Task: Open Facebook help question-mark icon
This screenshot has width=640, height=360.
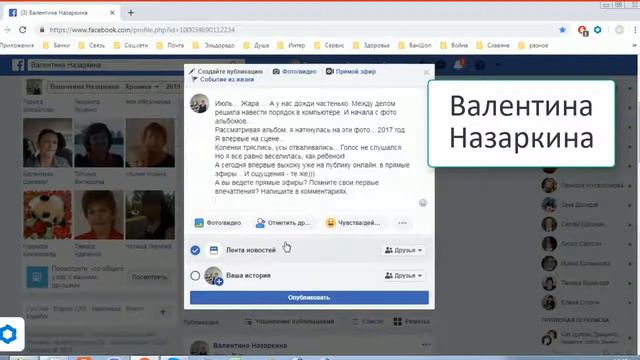Action: click(480, 64)
